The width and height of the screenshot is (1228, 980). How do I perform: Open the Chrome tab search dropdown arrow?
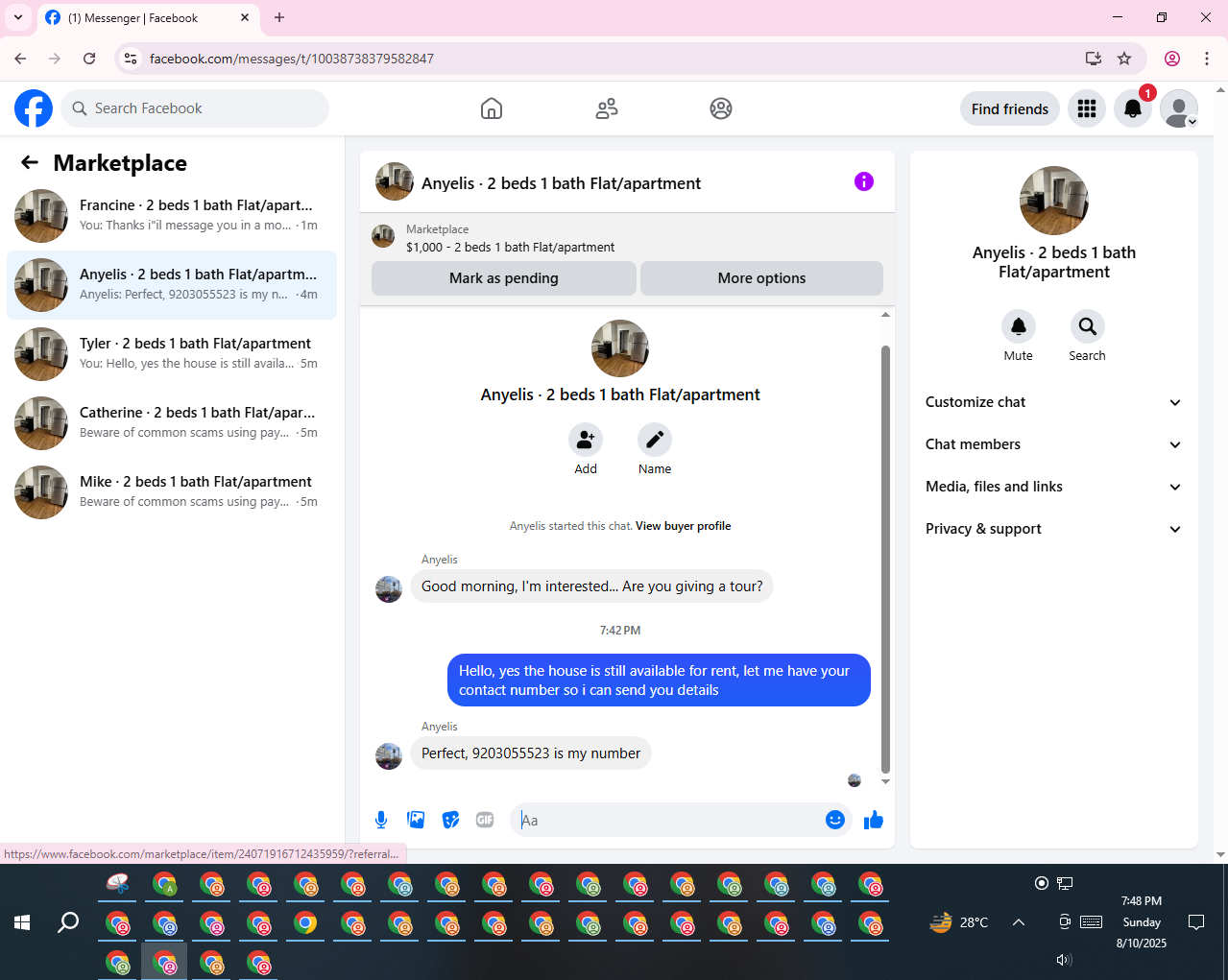(x=18, y=17)
